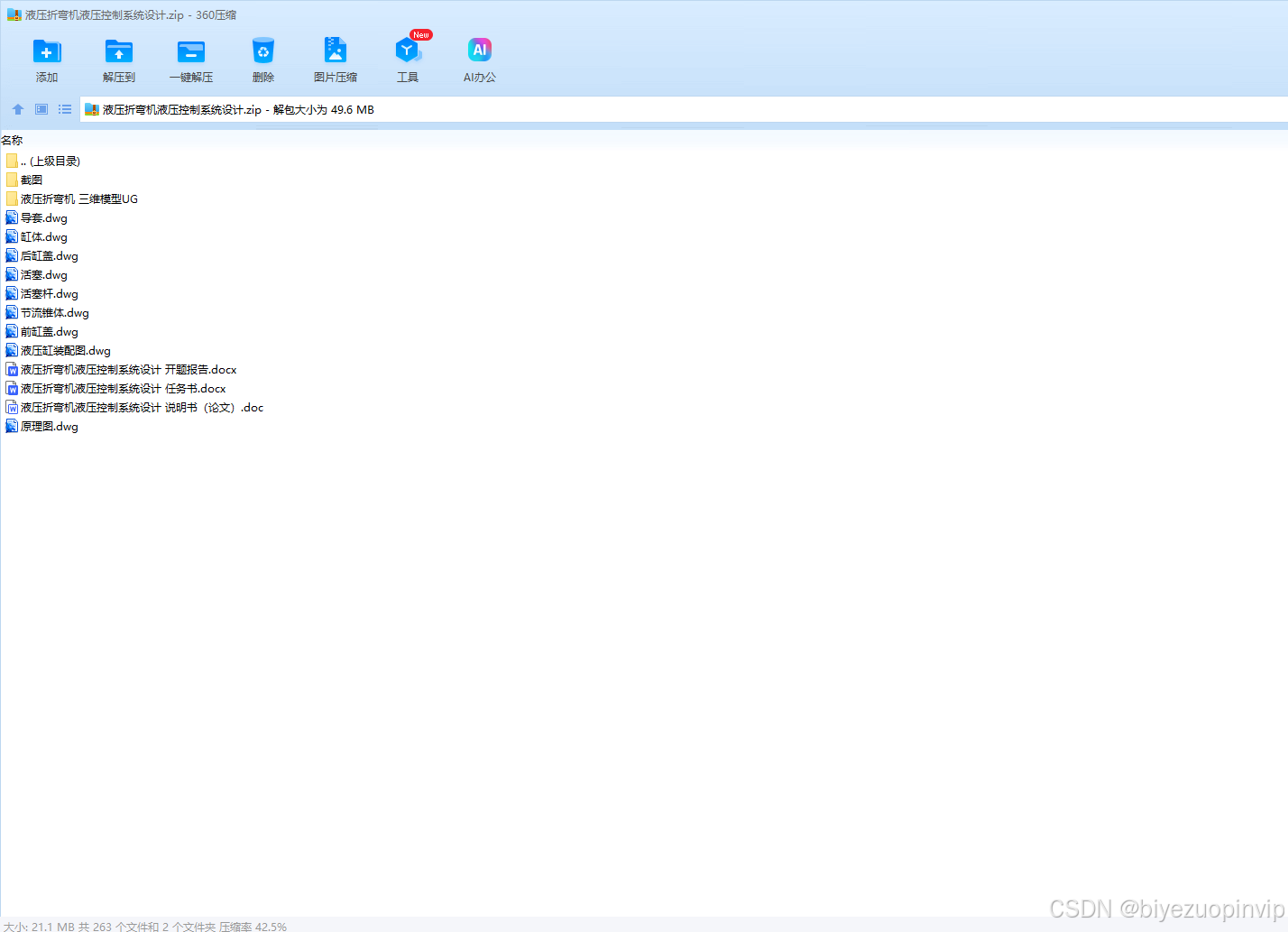Image resolution: width=1288 pixels, height=932 pixels.
Task: Click the 名称 column header
Action: tap(12, 140)
